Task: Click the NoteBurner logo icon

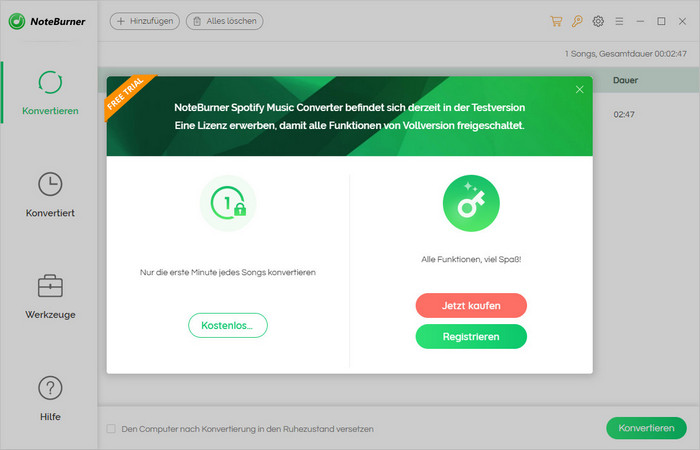Action: pos(17,21)
